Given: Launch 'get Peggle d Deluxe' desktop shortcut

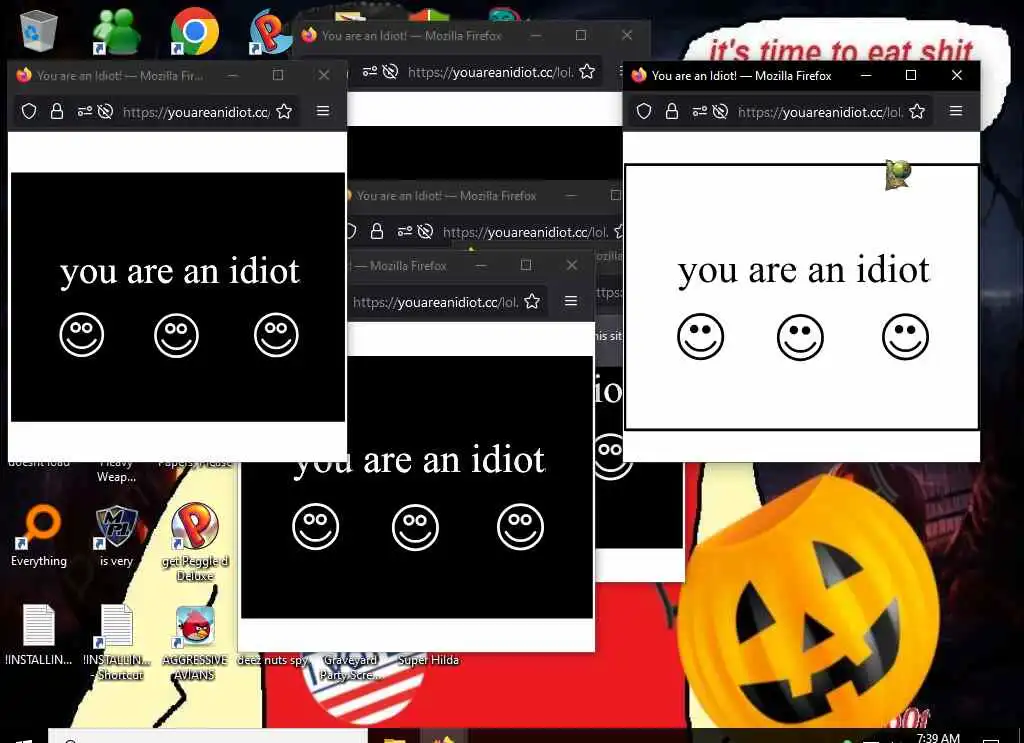Looking at the screenshot, I should 195,542.
